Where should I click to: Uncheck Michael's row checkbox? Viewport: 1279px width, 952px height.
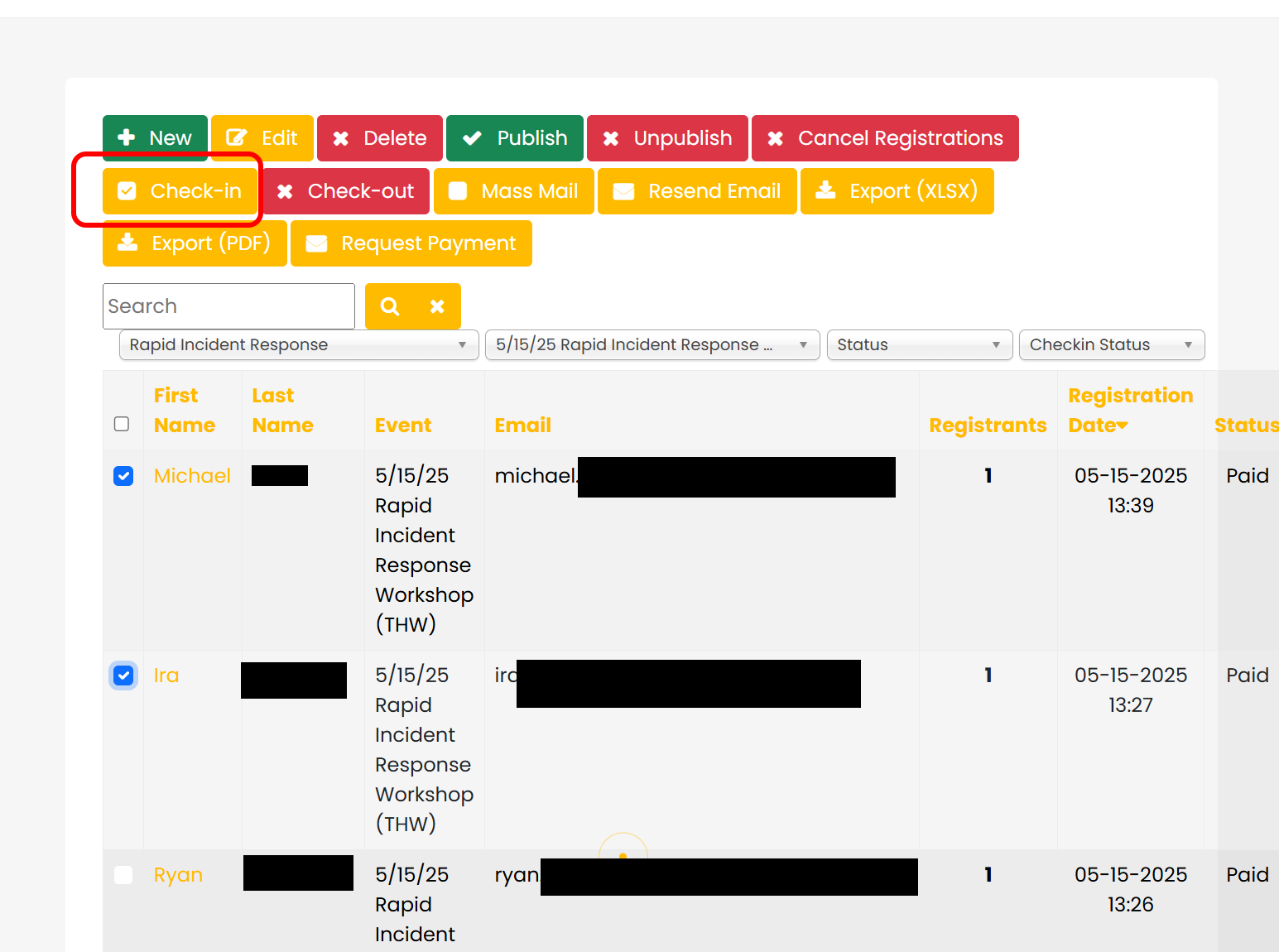coord(123,476)
